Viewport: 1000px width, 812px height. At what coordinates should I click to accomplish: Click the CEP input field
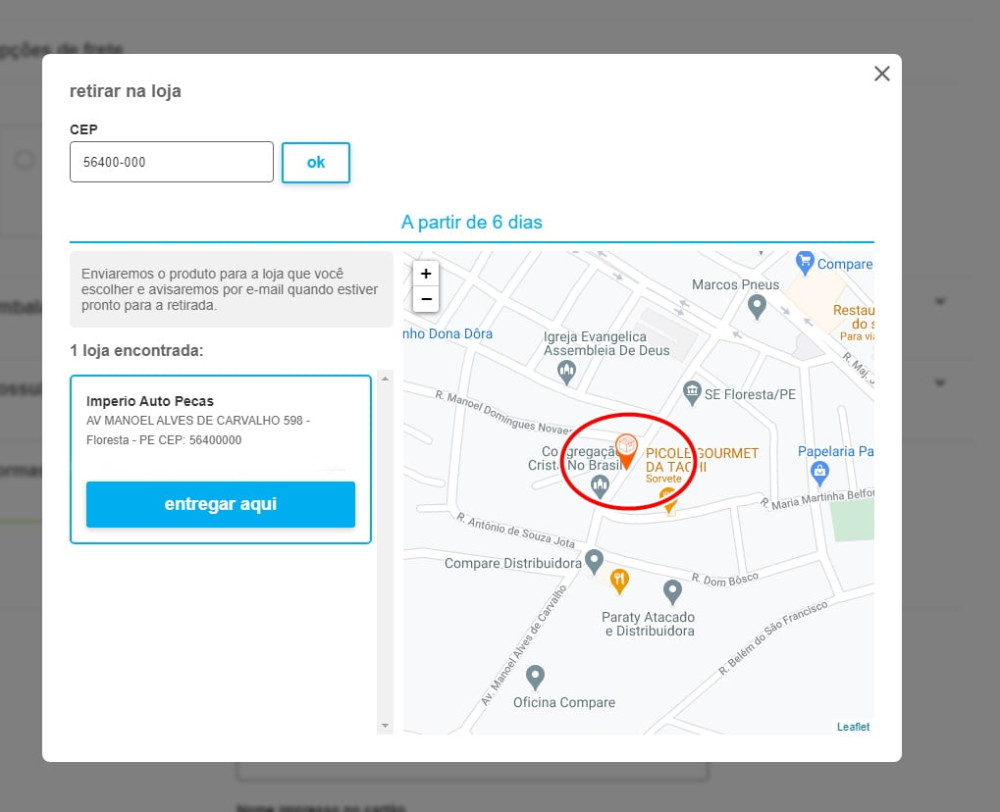[172, 162]
